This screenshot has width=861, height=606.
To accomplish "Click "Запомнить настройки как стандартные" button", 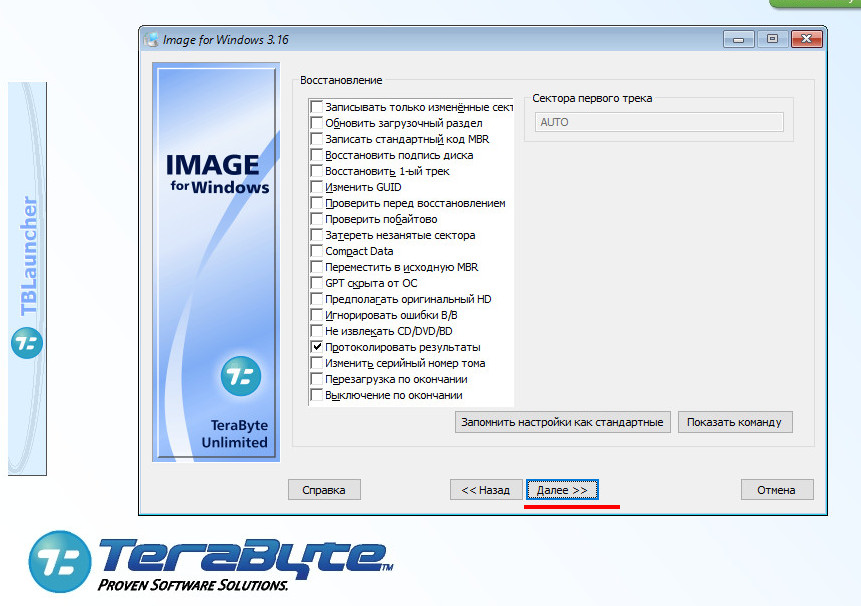I will click(562, 422).
